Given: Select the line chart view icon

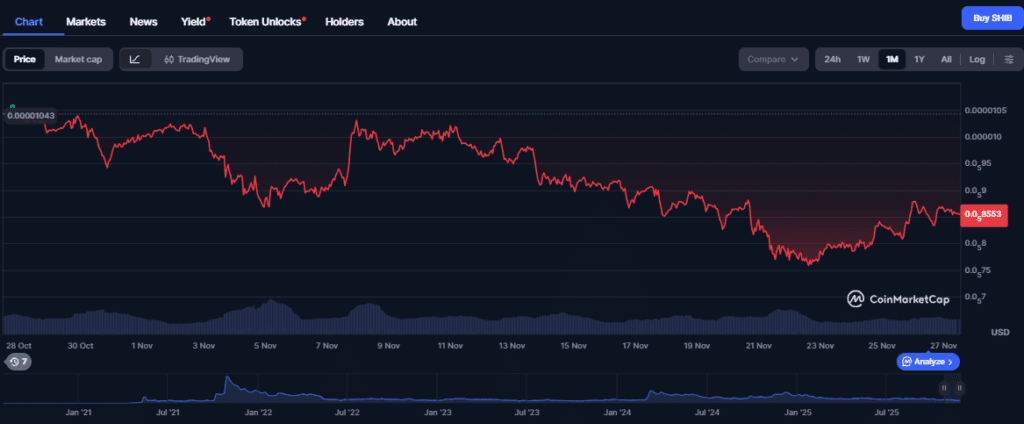Looking at the screenshot, I should click(135, 60).
